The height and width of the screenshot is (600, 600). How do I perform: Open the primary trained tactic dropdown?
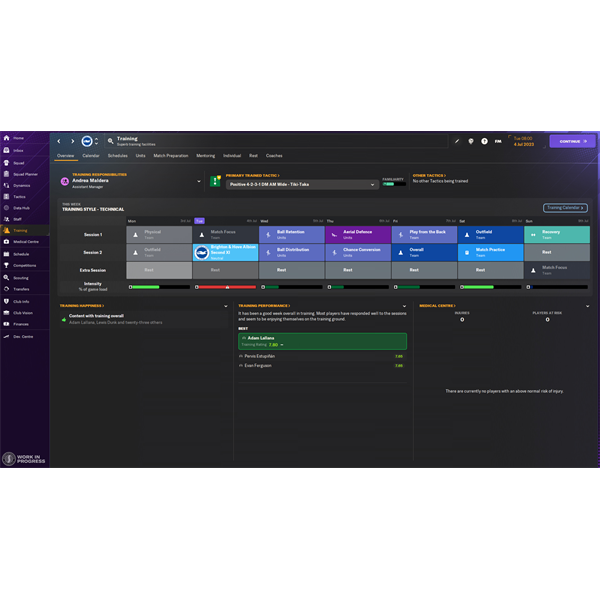click(373, 184)
